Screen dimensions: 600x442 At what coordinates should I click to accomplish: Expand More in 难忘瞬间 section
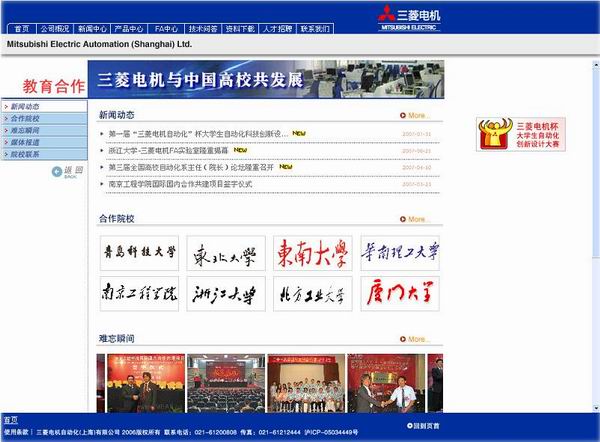point(414,339)
